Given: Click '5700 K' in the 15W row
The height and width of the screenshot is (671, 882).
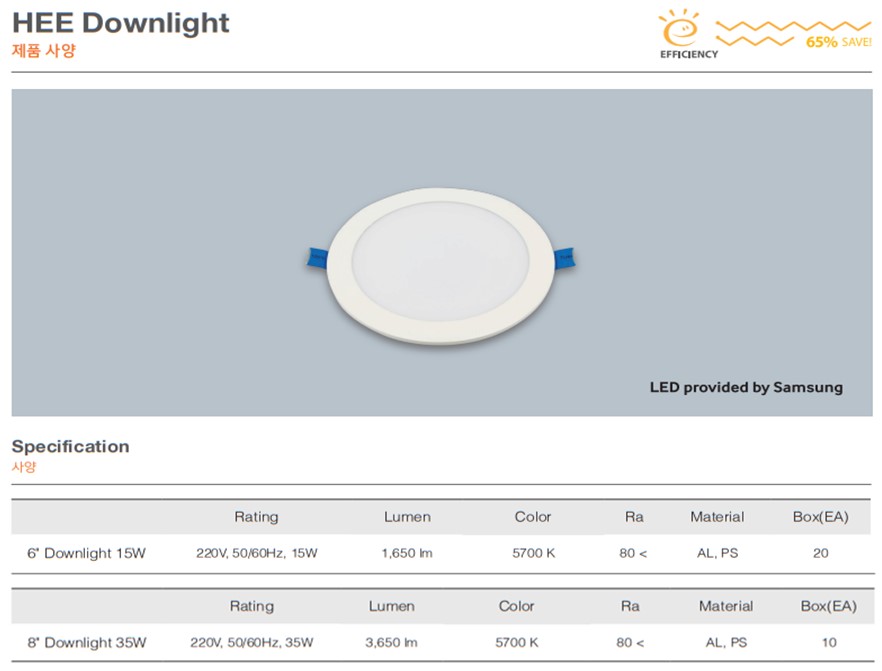Looking at the screenshot, I should (533, 553).
